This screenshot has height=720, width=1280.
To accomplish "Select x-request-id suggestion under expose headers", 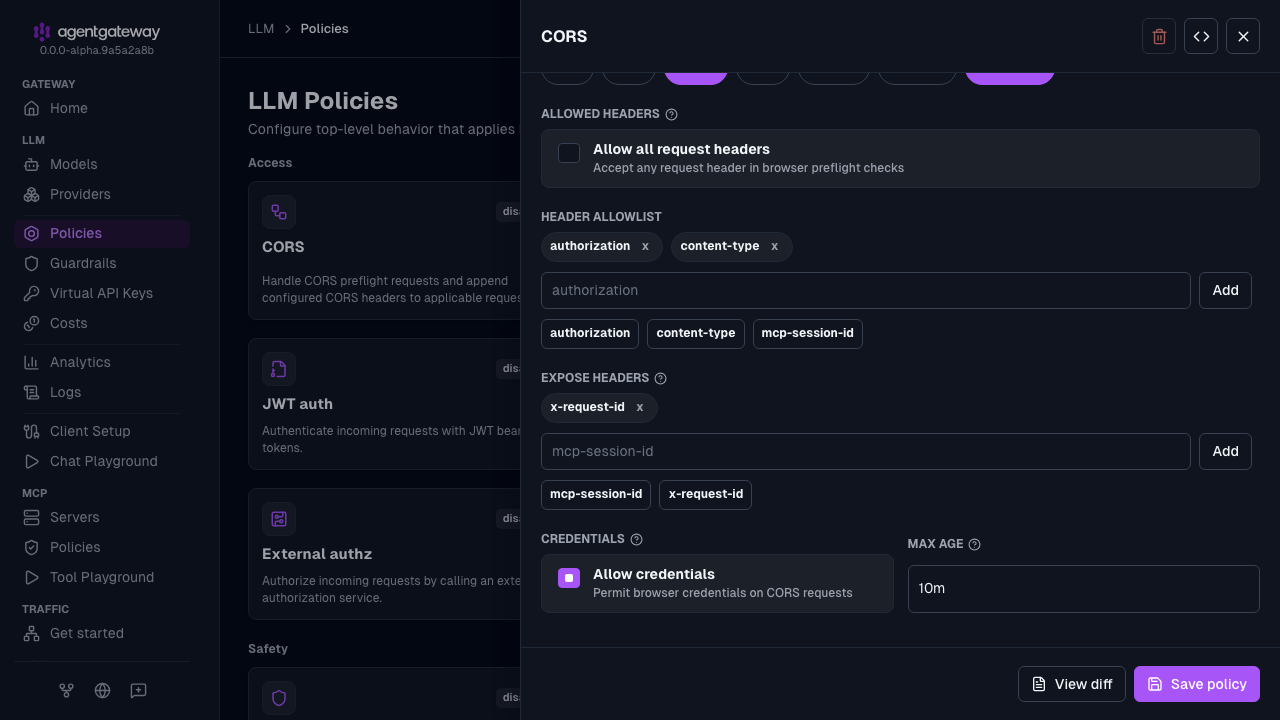I will 706,494.
